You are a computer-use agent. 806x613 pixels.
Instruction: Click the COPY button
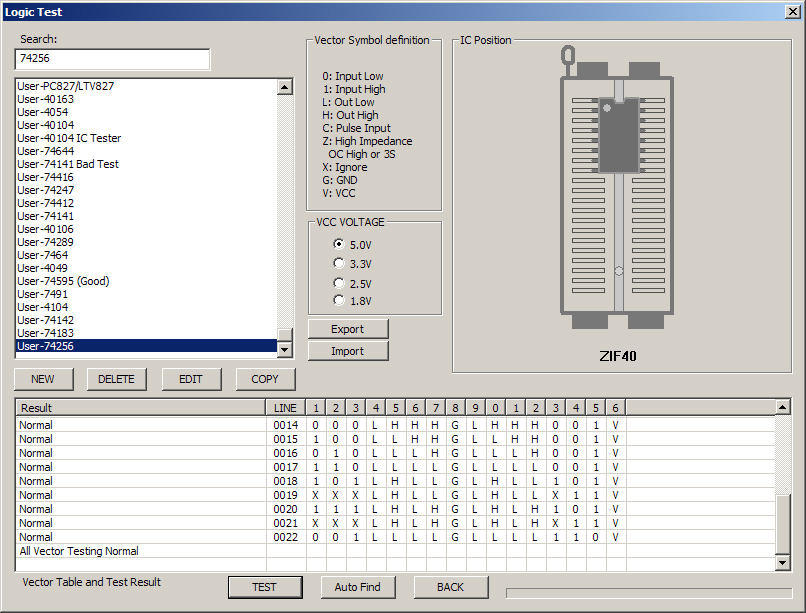[x=264, y=379]
